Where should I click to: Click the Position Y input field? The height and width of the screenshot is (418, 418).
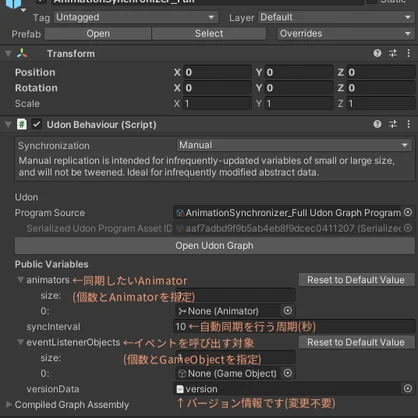click(299, 72)
